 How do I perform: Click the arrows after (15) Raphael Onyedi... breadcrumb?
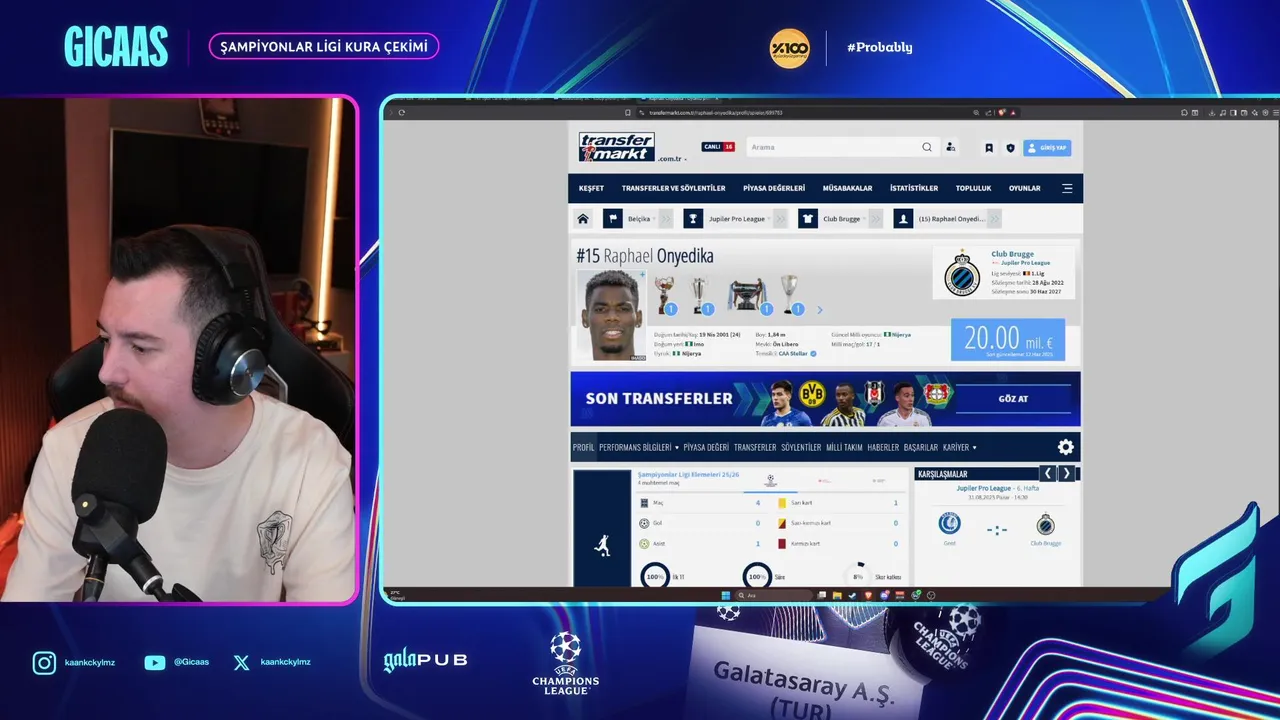point(994,219)
